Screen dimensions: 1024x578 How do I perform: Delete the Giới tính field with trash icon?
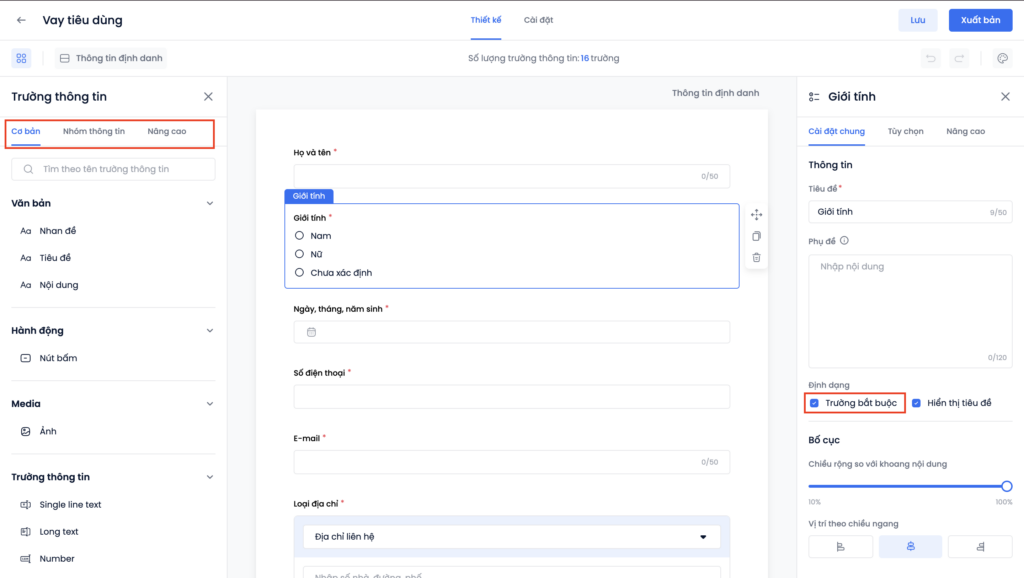pos(756,257)
